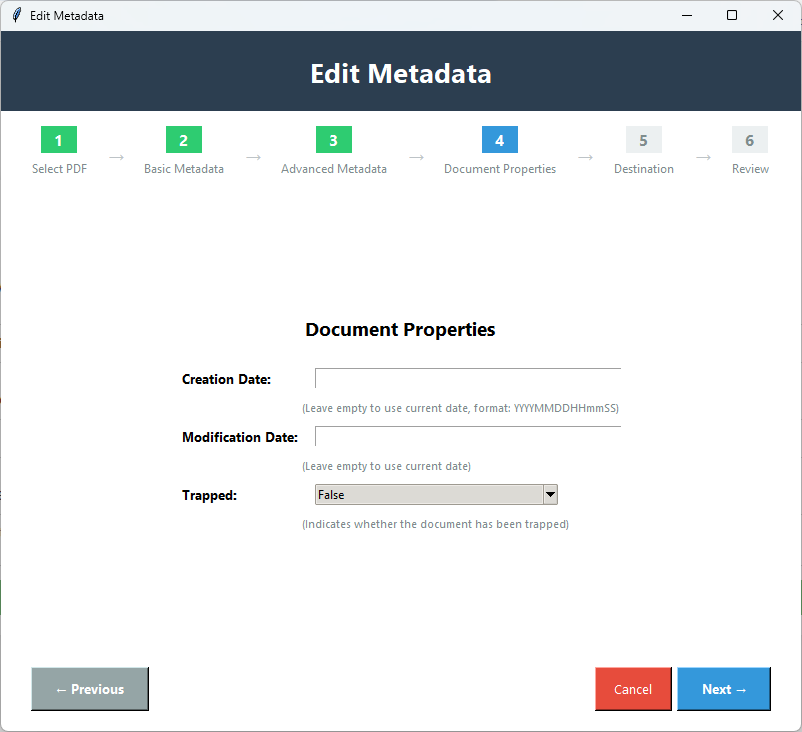Click inside the Creation Date field

click(466, 378)
